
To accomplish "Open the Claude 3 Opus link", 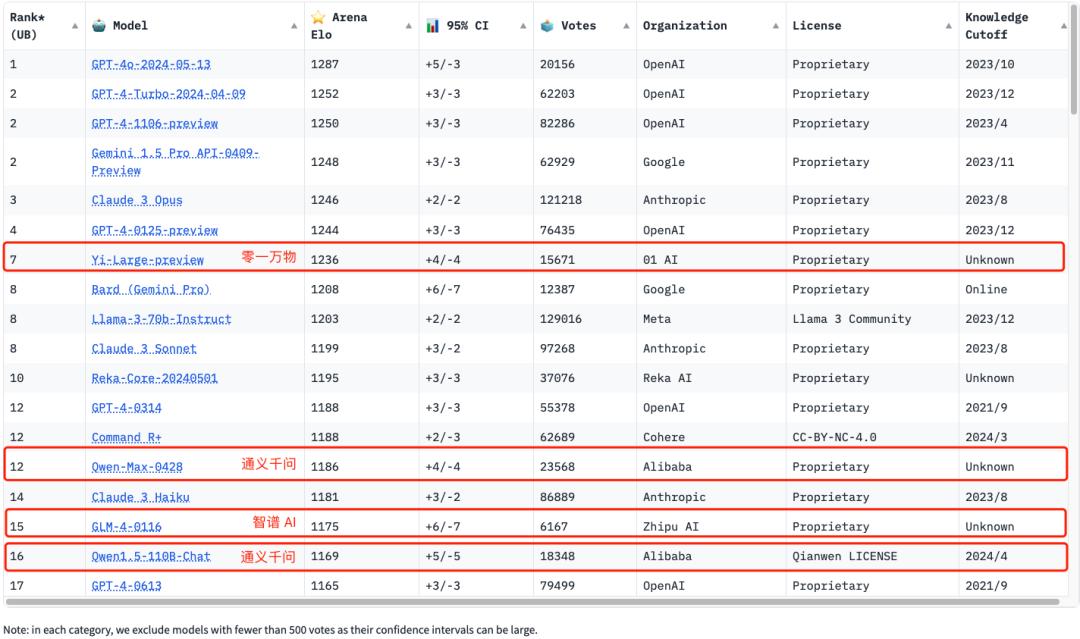I will point(137,200).
